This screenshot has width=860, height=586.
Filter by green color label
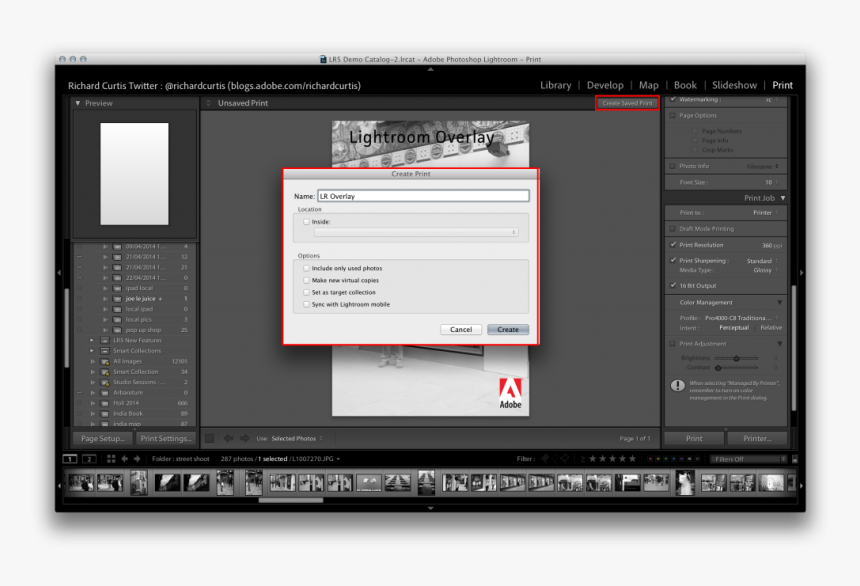(666, 459)
